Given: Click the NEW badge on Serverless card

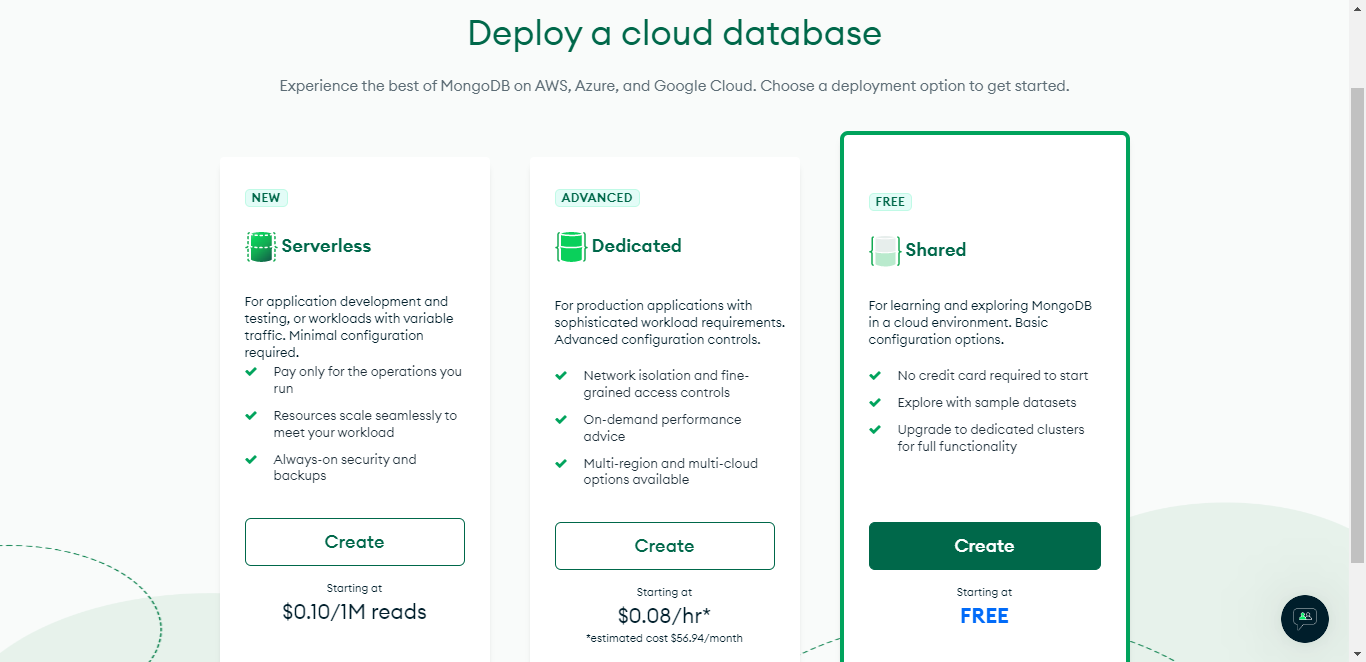Looking at the screenshot, I should 266,198.
